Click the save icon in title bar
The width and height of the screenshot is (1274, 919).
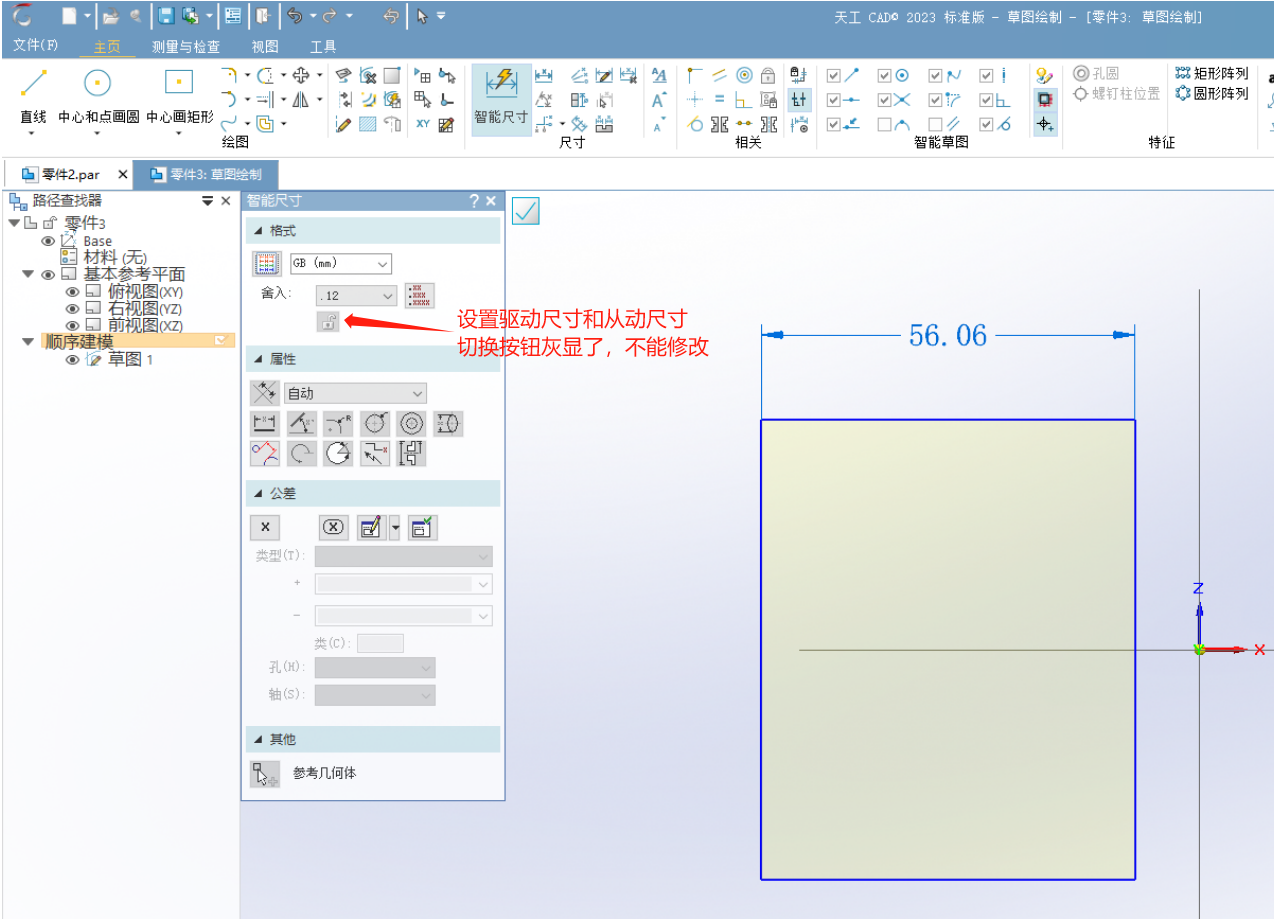coord(166,16)
